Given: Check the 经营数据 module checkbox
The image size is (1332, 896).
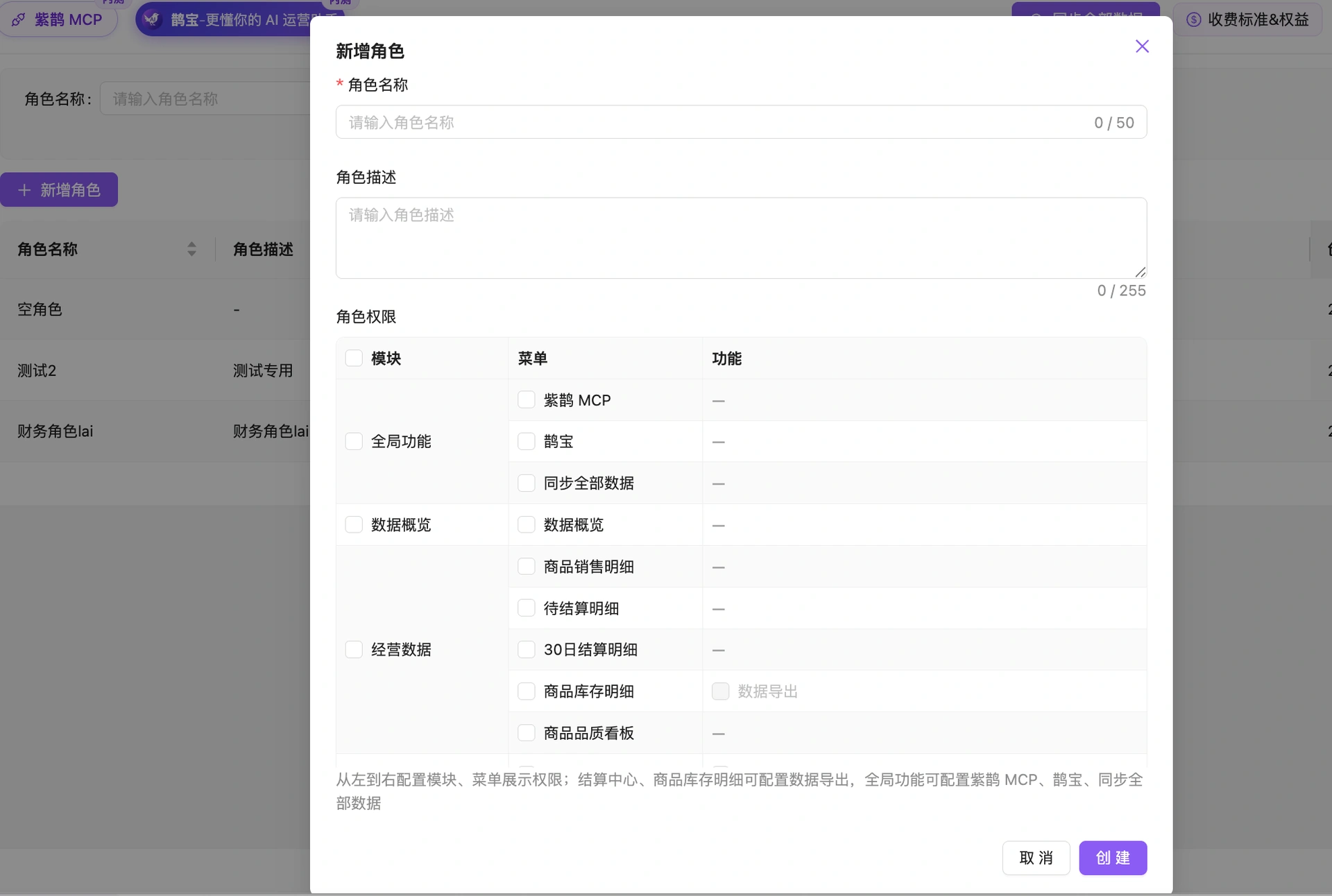Looking at the screenshot, I should [354, 649].
